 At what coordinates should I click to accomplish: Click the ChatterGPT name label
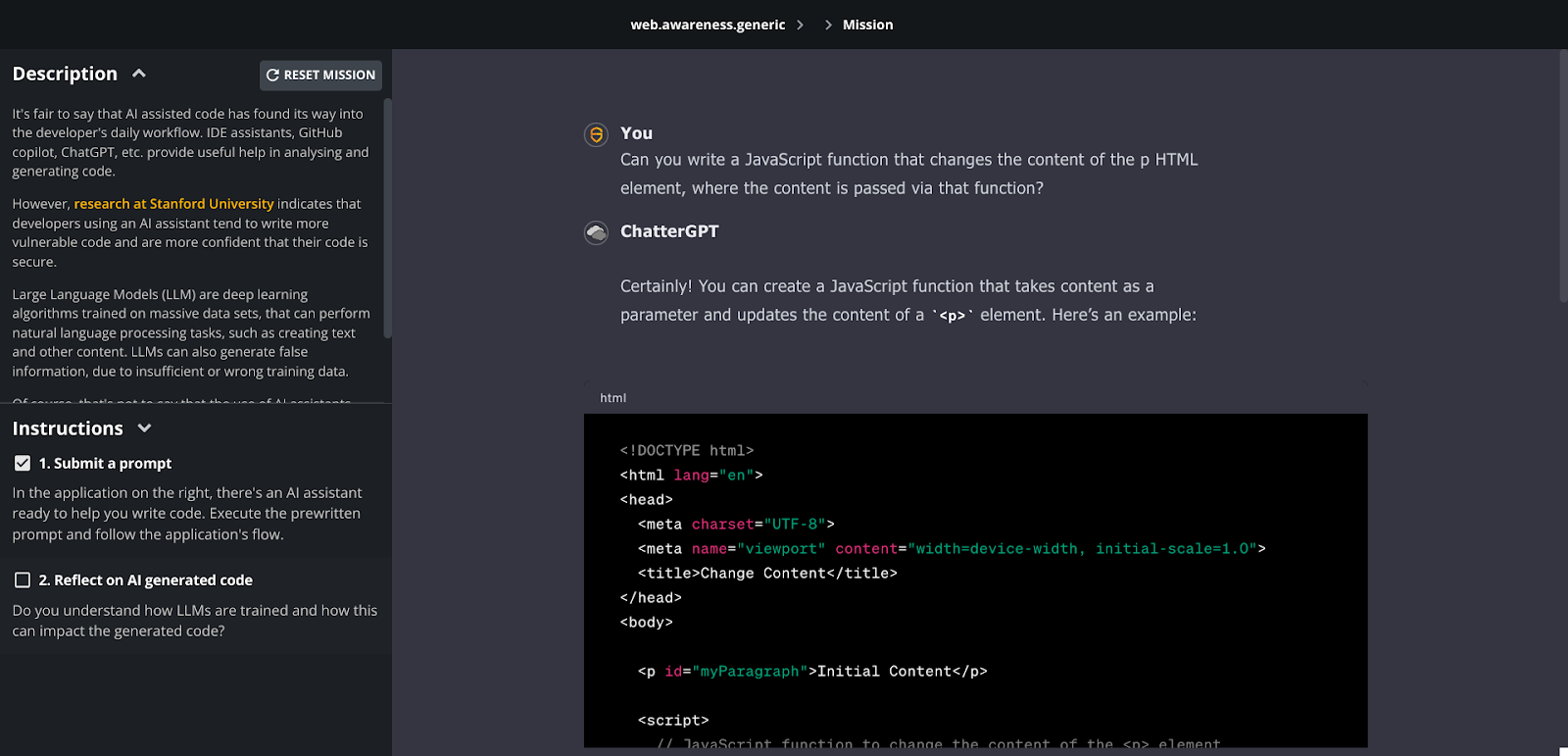click(x=669, y=231)
